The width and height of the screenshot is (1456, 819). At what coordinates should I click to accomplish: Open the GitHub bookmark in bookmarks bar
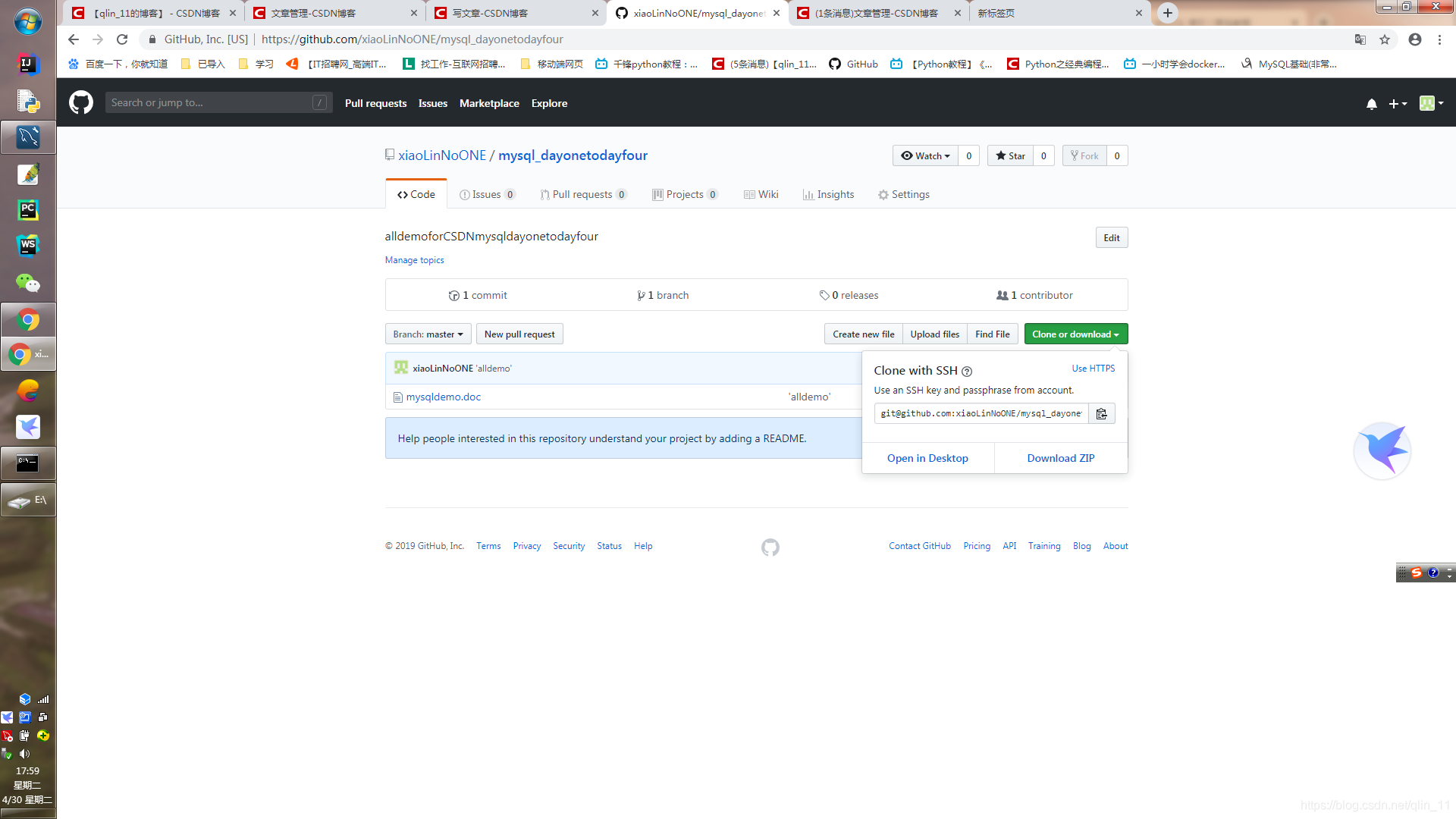pyautogui.click(x=853, y=64)
